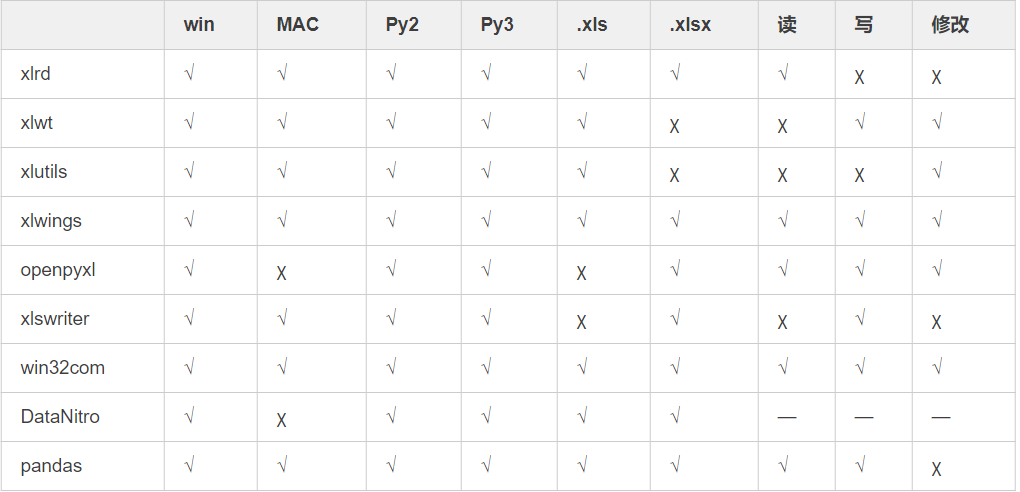Image resolution: width=1020 pixels, height=492 pixels.
Task: Select the X under .xls for xlswriter
Action: 582,322
